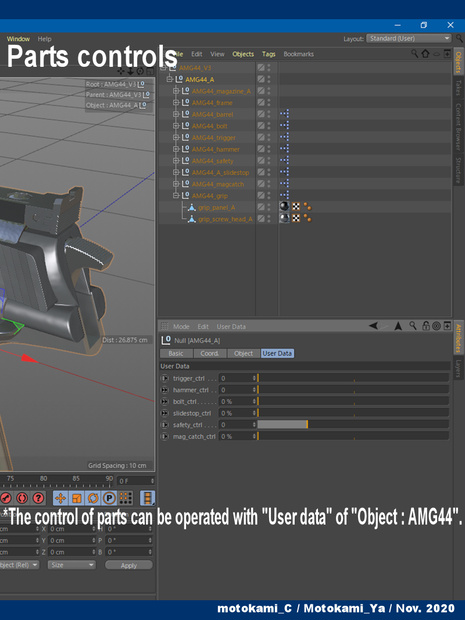Click the search icon in Object Manager

(x=414, y=53)
